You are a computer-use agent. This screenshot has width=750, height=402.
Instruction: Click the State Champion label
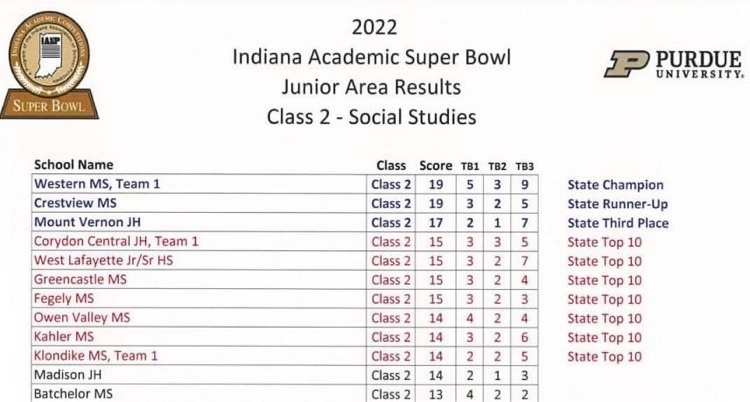(615, 184)
